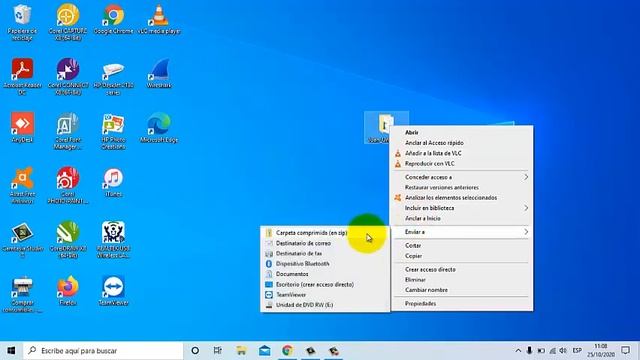Select the iTunes desktop icon
Screen dimensions: 640x360
(113, 183)
